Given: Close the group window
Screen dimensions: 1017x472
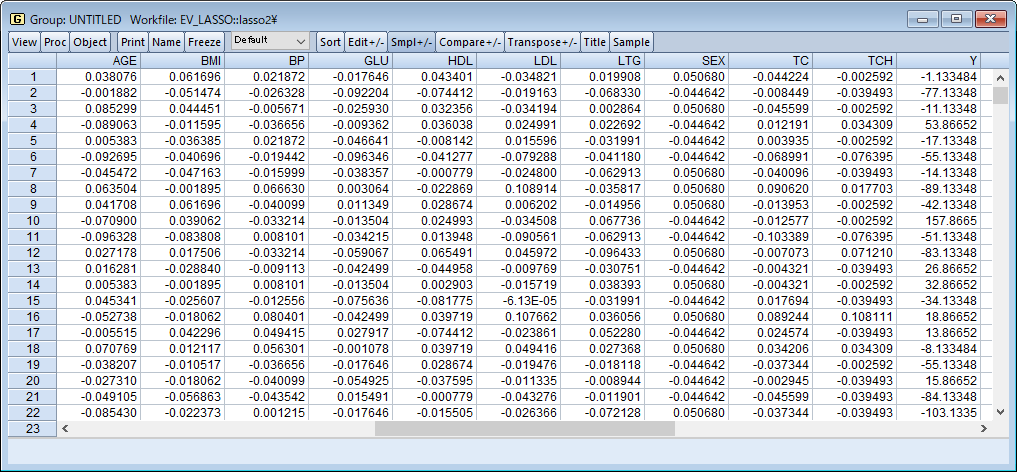Looking at the screenshot, I should point(990,19).
